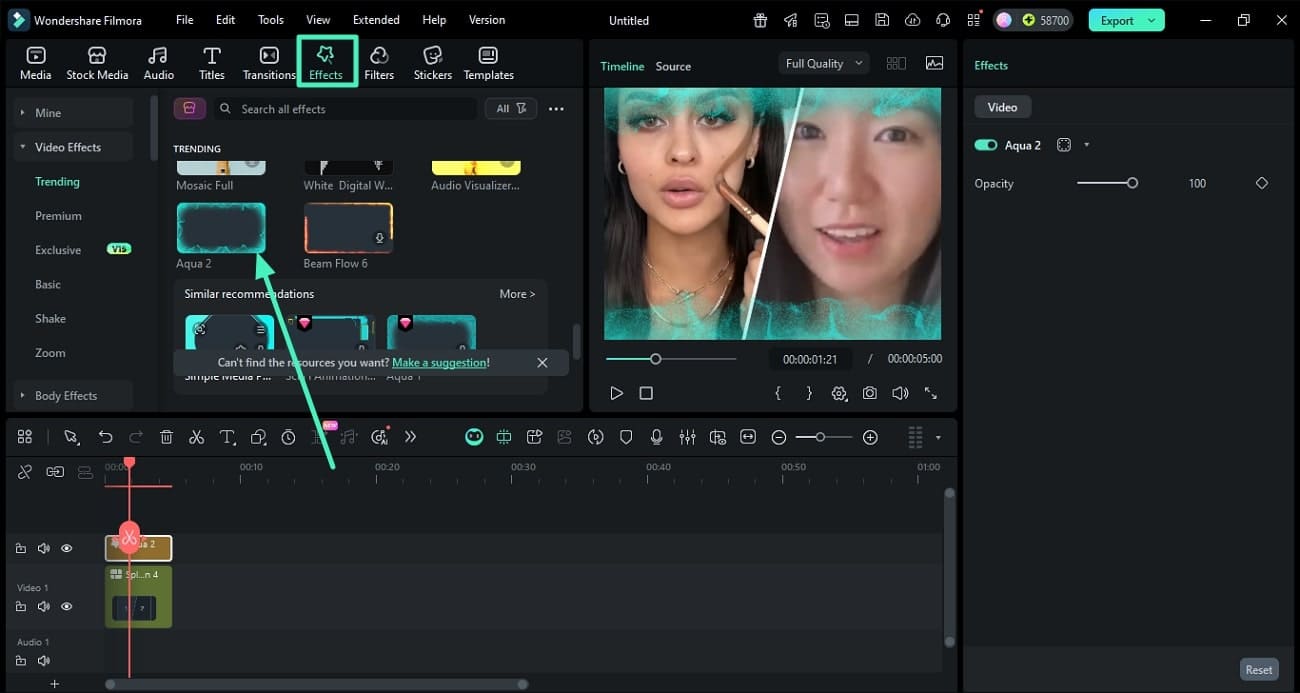
Task: Select the Text tool in the timeline toolbar
Action: 227,437
